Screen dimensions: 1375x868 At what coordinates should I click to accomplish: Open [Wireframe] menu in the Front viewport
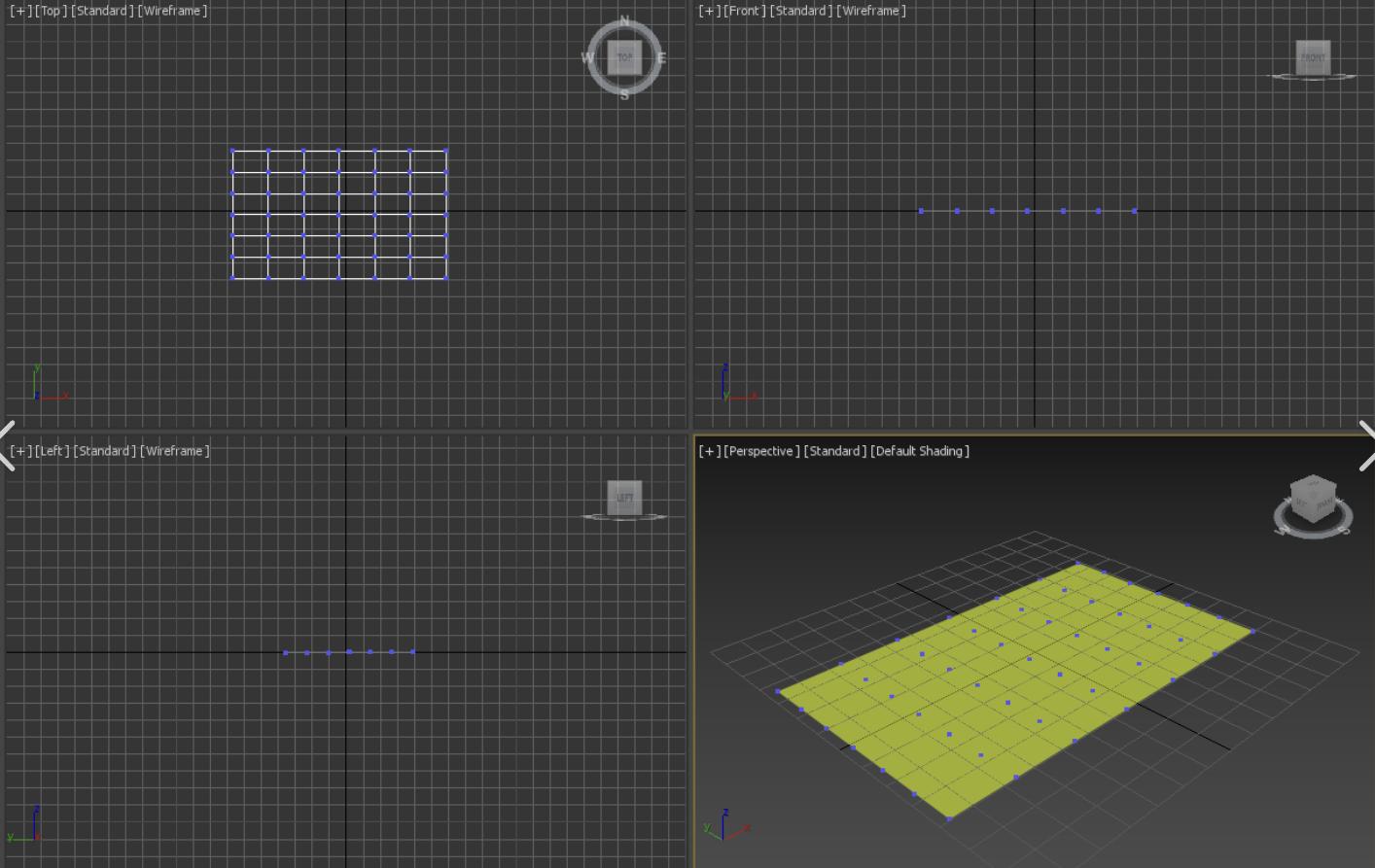tap(870, 11)
